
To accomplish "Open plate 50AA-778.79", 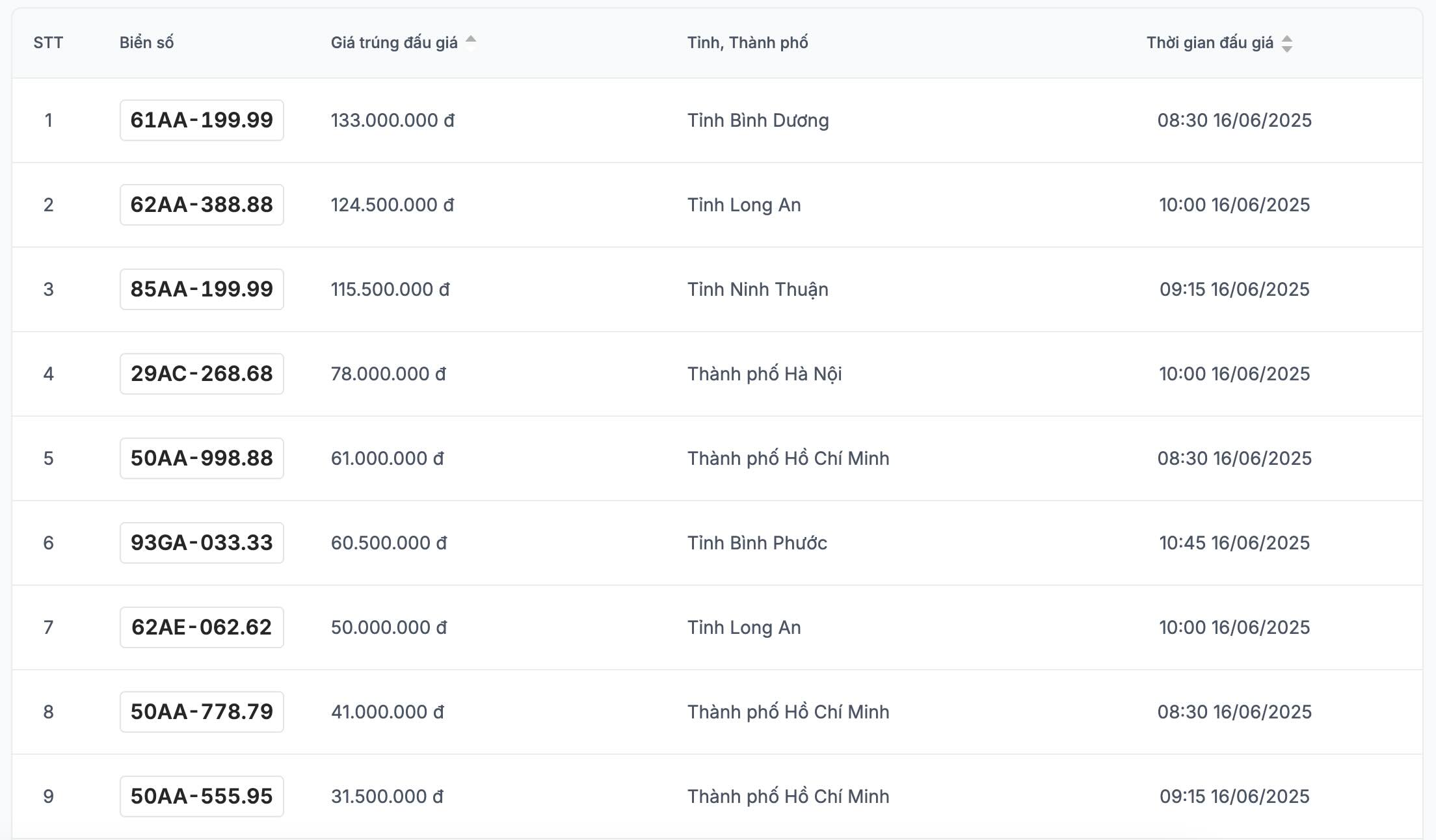I will point(202,712).
